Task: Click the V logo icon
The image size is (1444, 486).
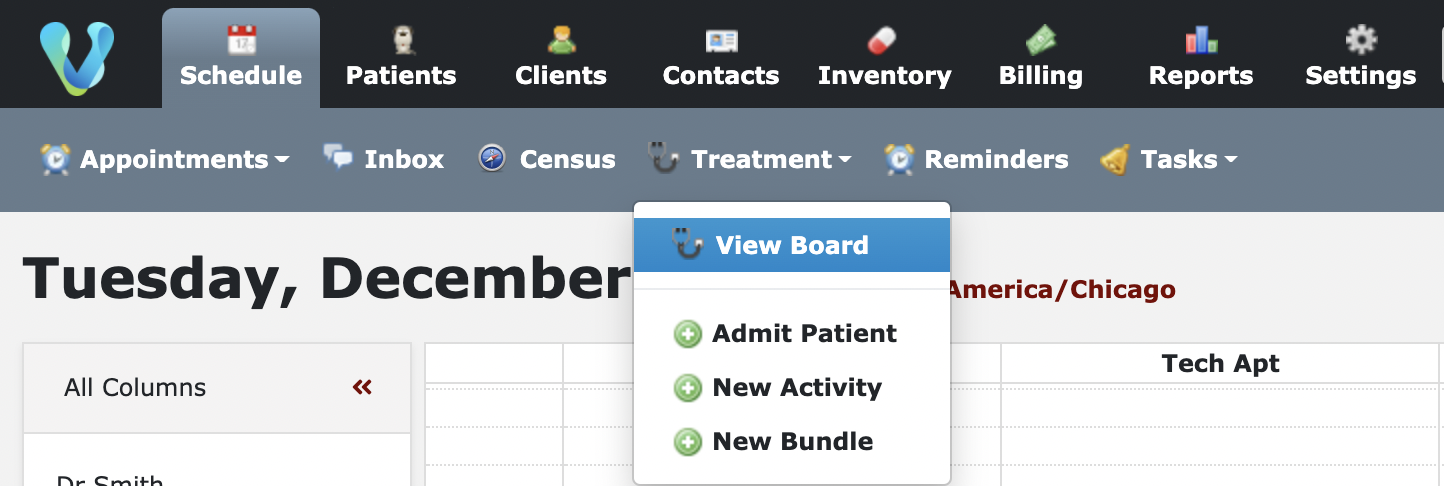Action: pyautogui.click(x=77, y=56)
